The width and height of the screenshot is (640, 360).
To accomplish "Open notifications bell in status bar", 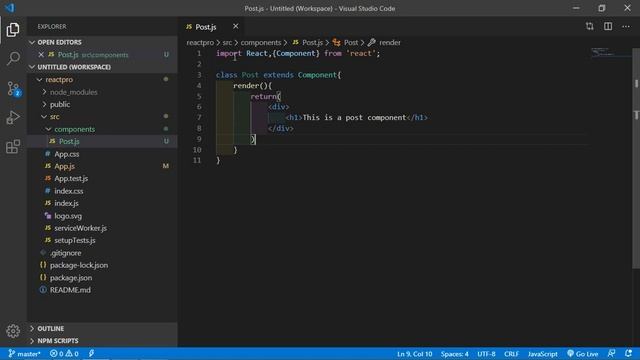I will pyautogui.click(x=628, y=353).
